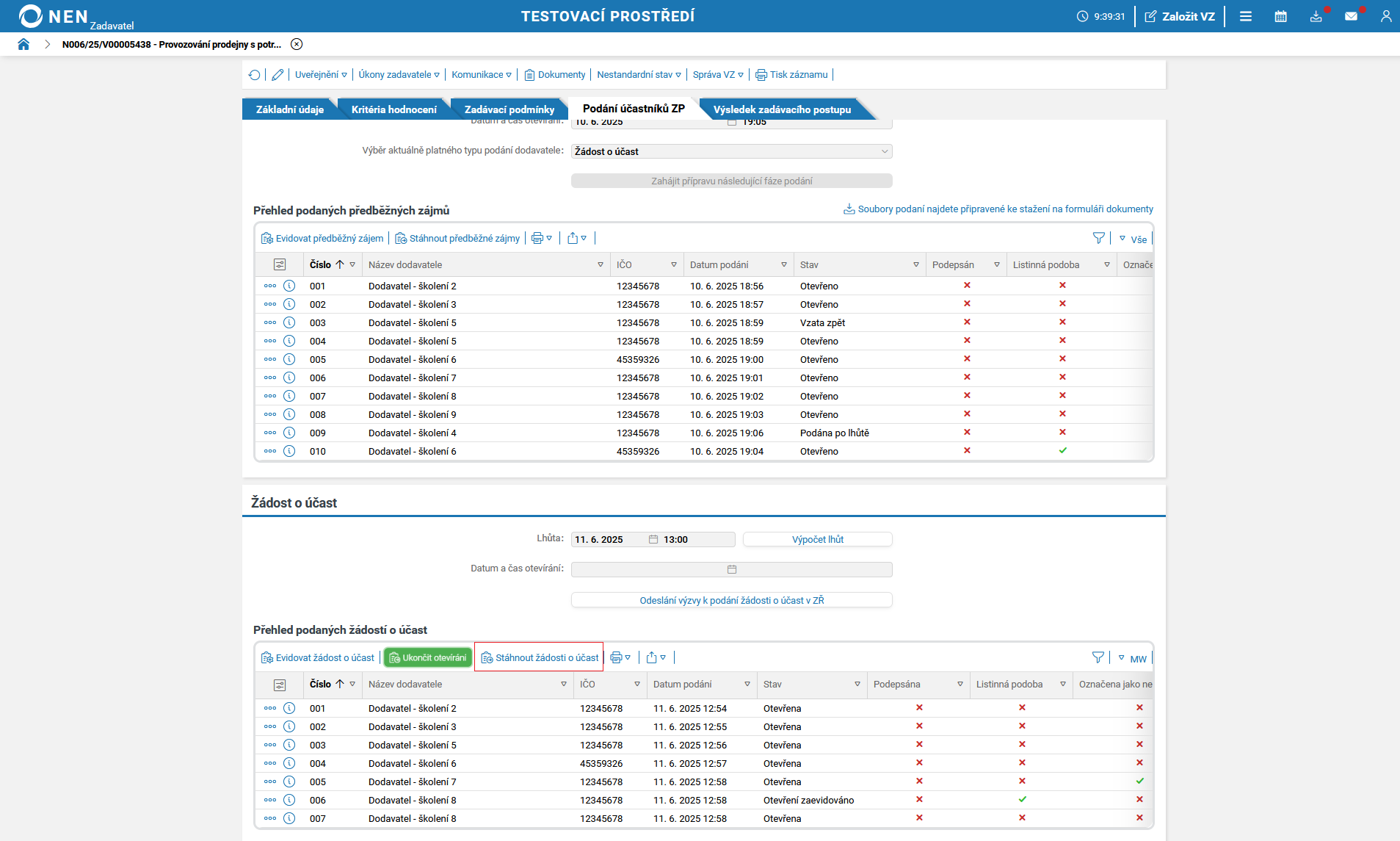1400x841 pixels.
Task: Expand the Úkony zadavatele menu
Action: pyautogui.click(x=399, y=75)
